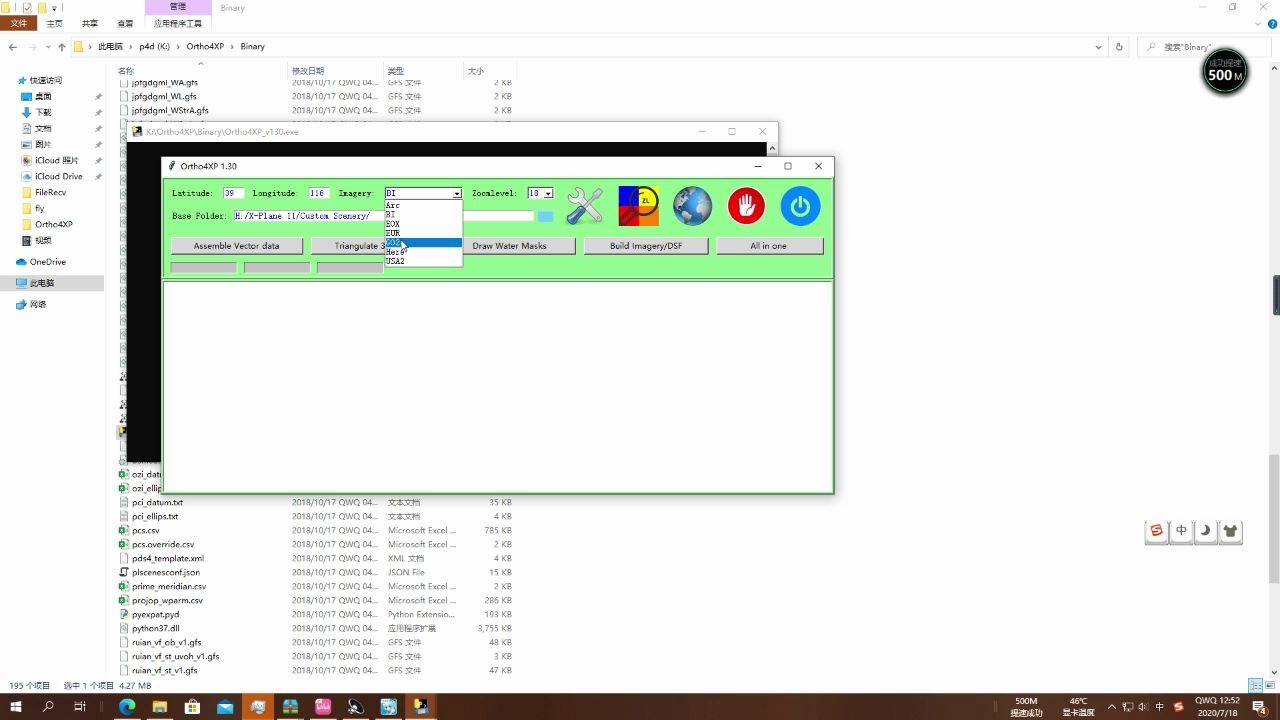
Task: Open taskbar search magnifier
Action: 48,706
